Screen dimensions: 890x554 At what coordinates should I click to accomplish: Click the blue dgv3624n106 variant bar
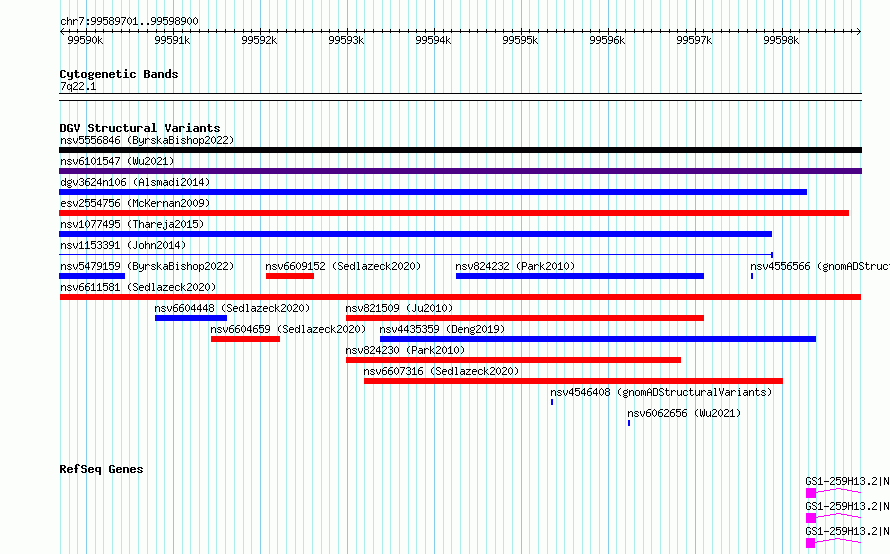tap(433, 192)
